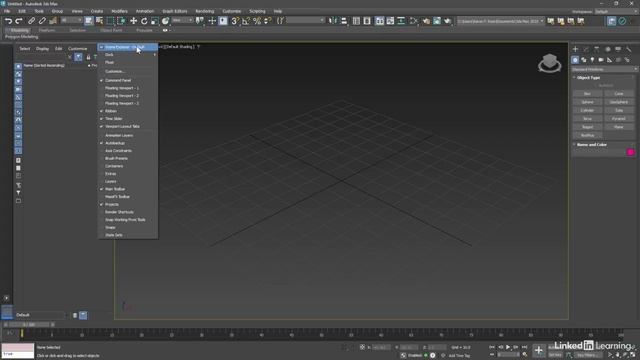Open the Scripting menu
Image resolution: width=640 pixels, height=360 pixels.
click(x=257, y=11)
